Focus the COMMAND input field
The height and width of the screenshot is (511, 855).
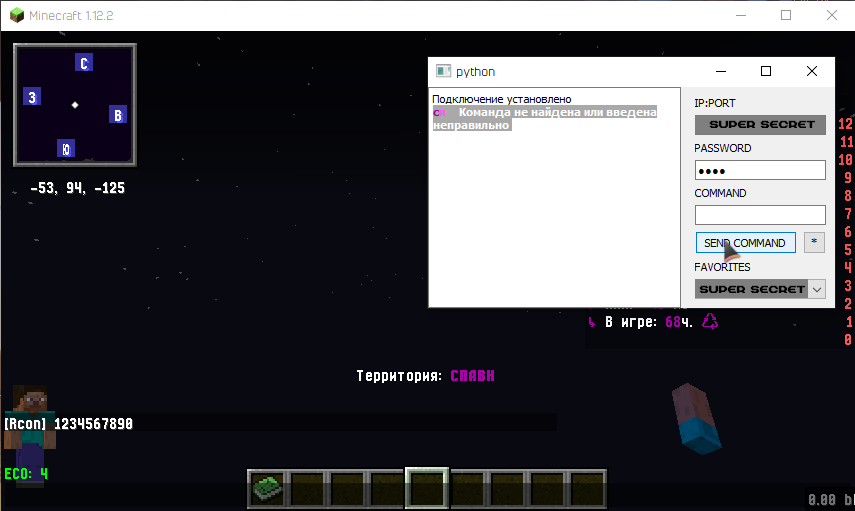click(760, 215)
